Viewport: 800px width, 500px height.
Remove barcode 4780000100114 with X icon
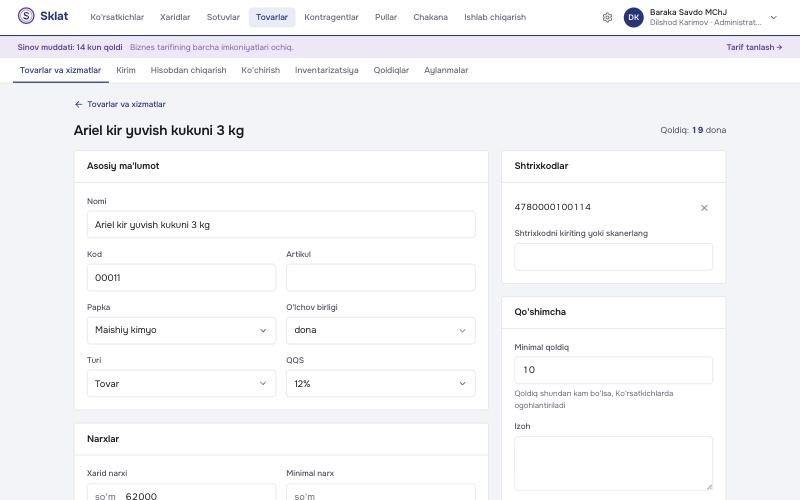(x=704, y=208)
